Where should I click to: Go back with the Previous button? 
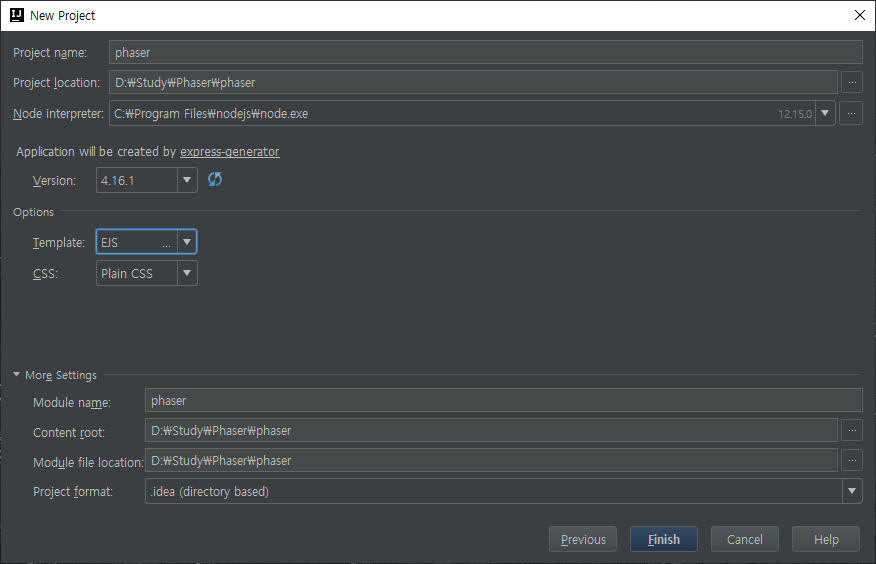point(583,539)
